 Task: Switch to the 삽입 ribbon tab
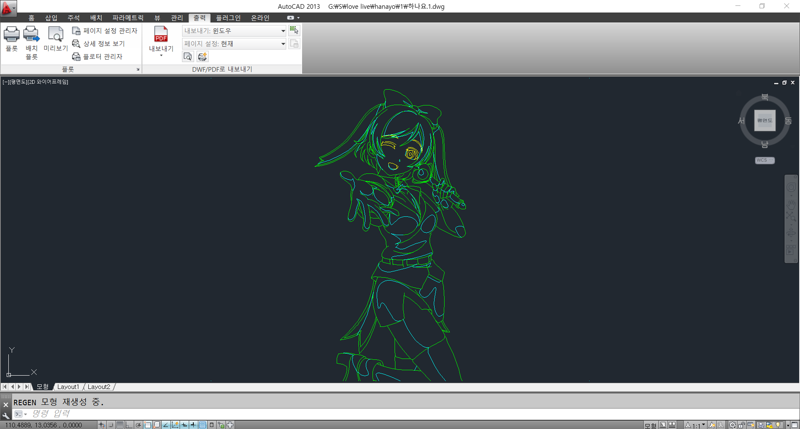click(52, 18)
